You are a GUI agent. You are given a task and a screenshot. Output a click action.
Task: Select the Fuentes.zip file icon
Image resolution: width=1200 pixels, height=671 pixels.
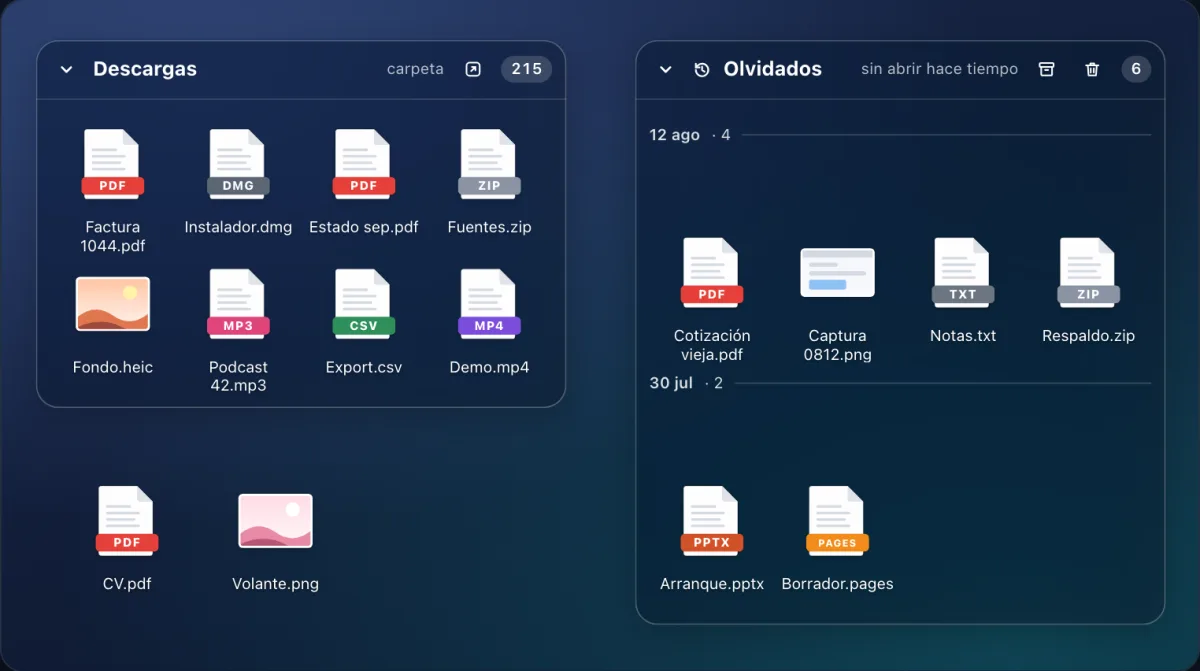tap(489, 164)
